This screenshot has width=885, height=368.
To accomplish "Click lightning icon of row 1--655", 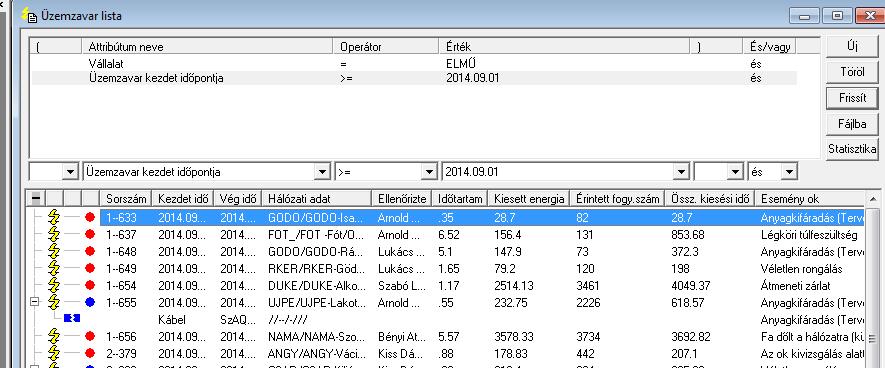I will pyautogui.click(x=54, y=303).
